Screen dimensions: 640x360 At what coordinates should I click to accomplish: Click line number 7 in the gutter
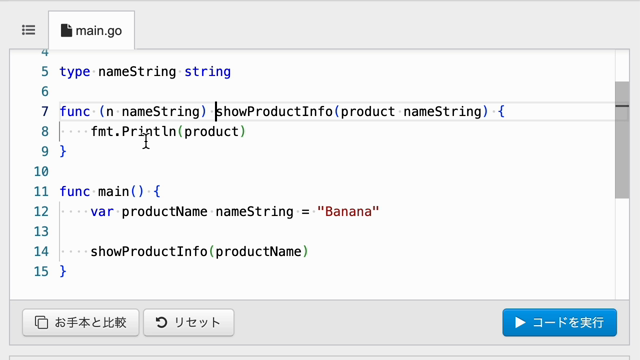44,111
